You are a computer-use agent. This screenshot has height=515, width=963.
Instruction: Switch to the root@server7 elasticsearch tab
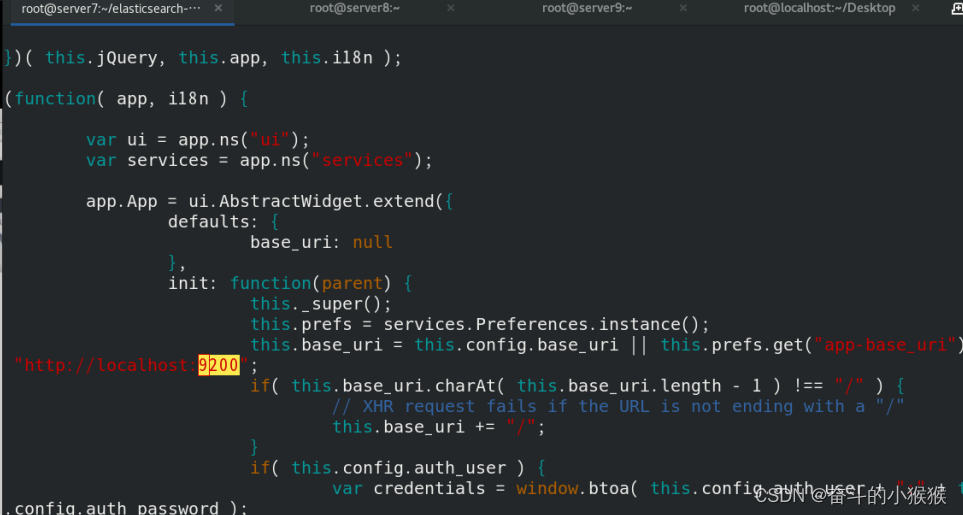click(111, 9)
